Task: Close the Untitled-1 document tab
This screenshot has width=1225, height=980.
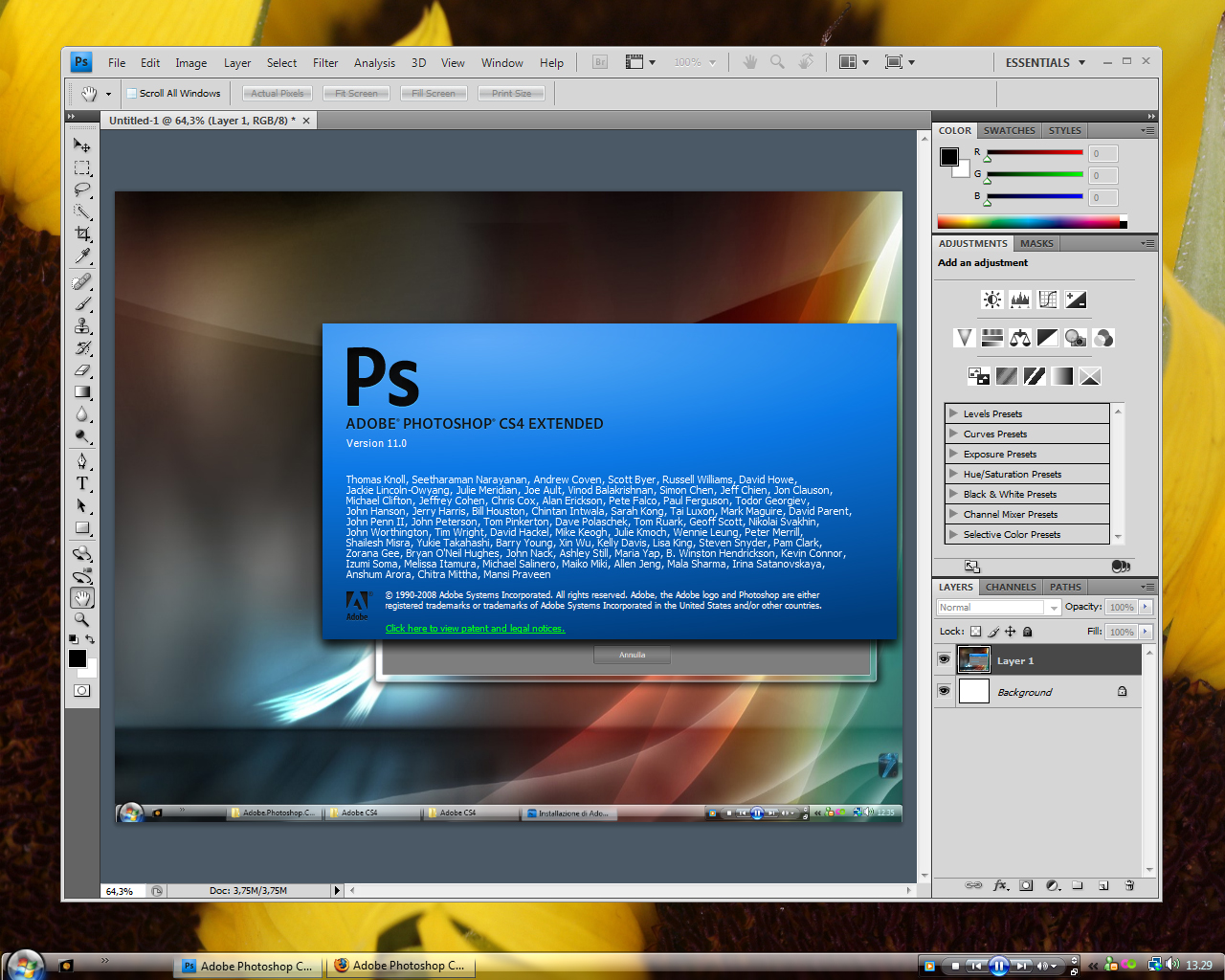Action: [x=306, y=121]
